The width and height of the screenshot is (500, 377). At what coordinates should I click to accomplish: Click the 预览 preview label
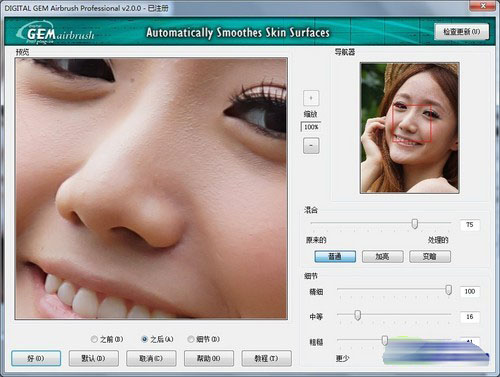(x=22, y=52)
